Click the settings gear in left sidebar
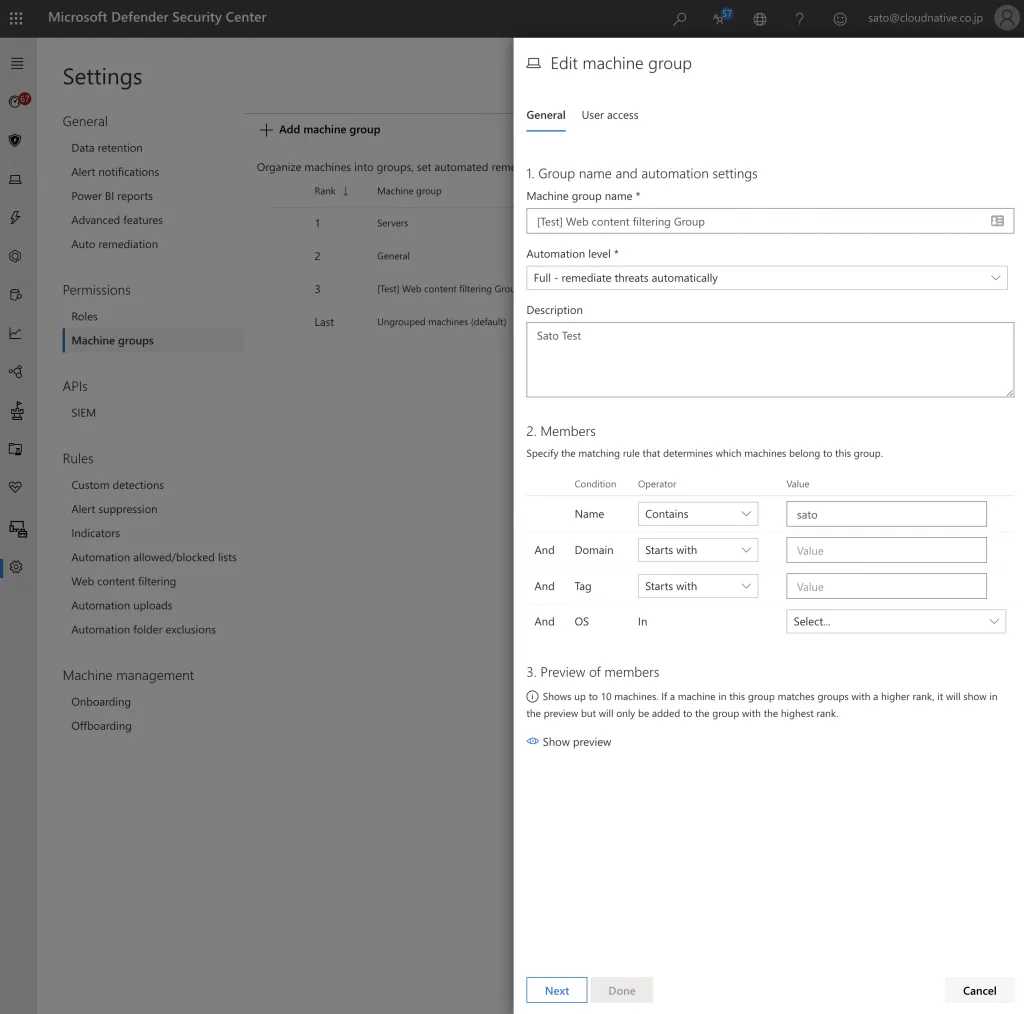Viewport: 1024px width, 1014px height. click(x=15, y=567)
